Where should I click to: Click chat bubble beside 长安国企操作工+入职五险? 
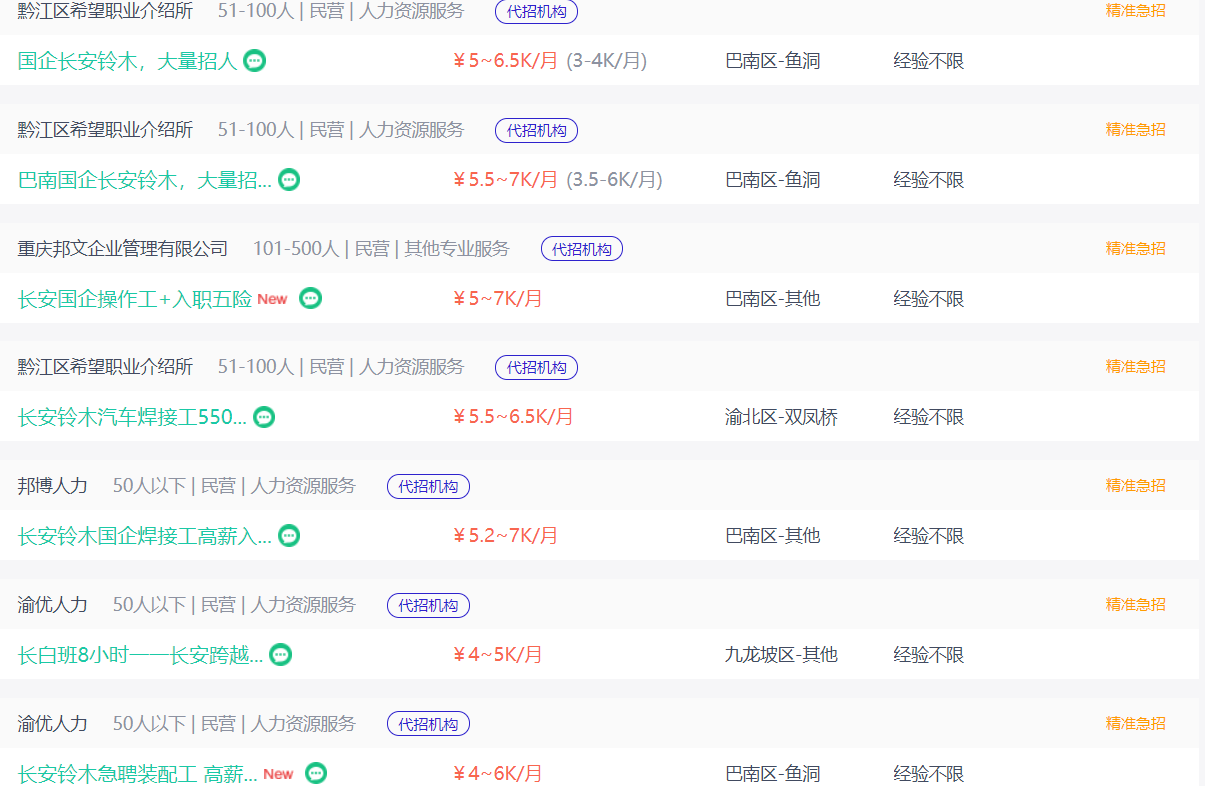(x=311, y=298)
